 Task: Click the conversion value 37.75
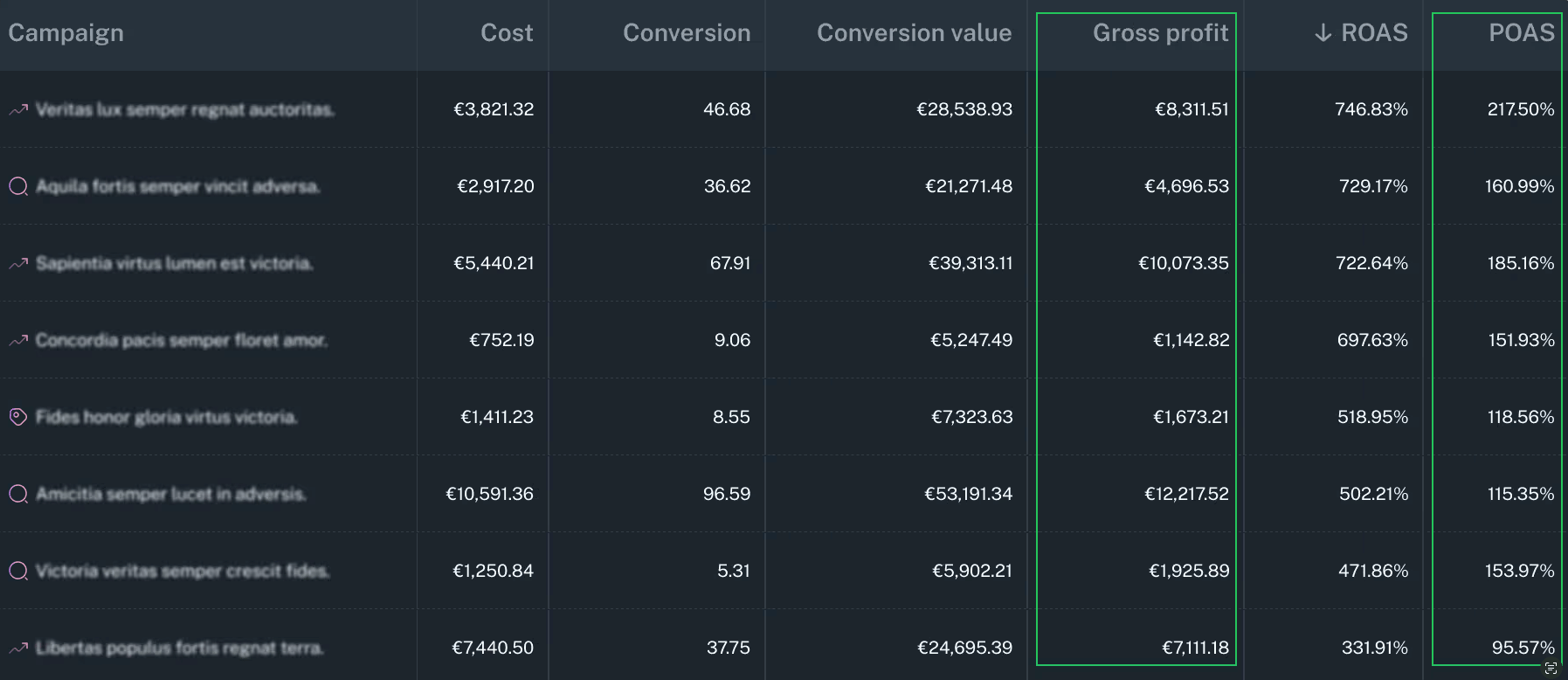[729, 648]
